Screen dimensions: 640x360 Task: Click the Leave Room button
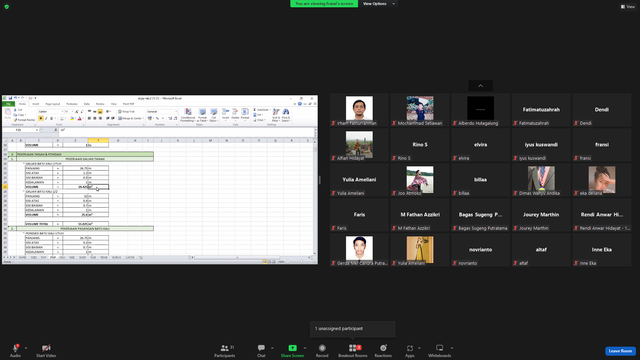coord(620,351)
